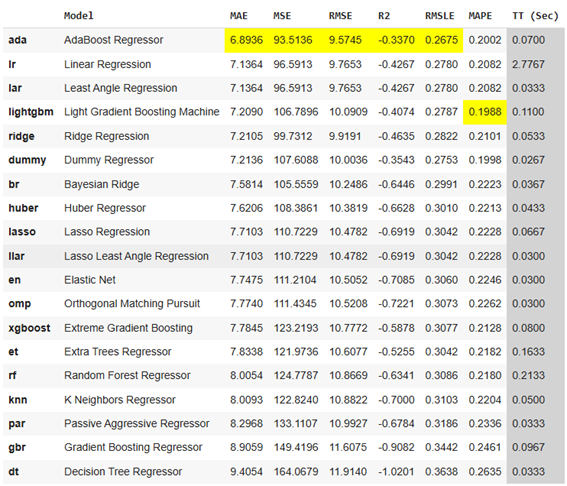
Task: Click the MAE column header
Action: [x=239, y=16]
